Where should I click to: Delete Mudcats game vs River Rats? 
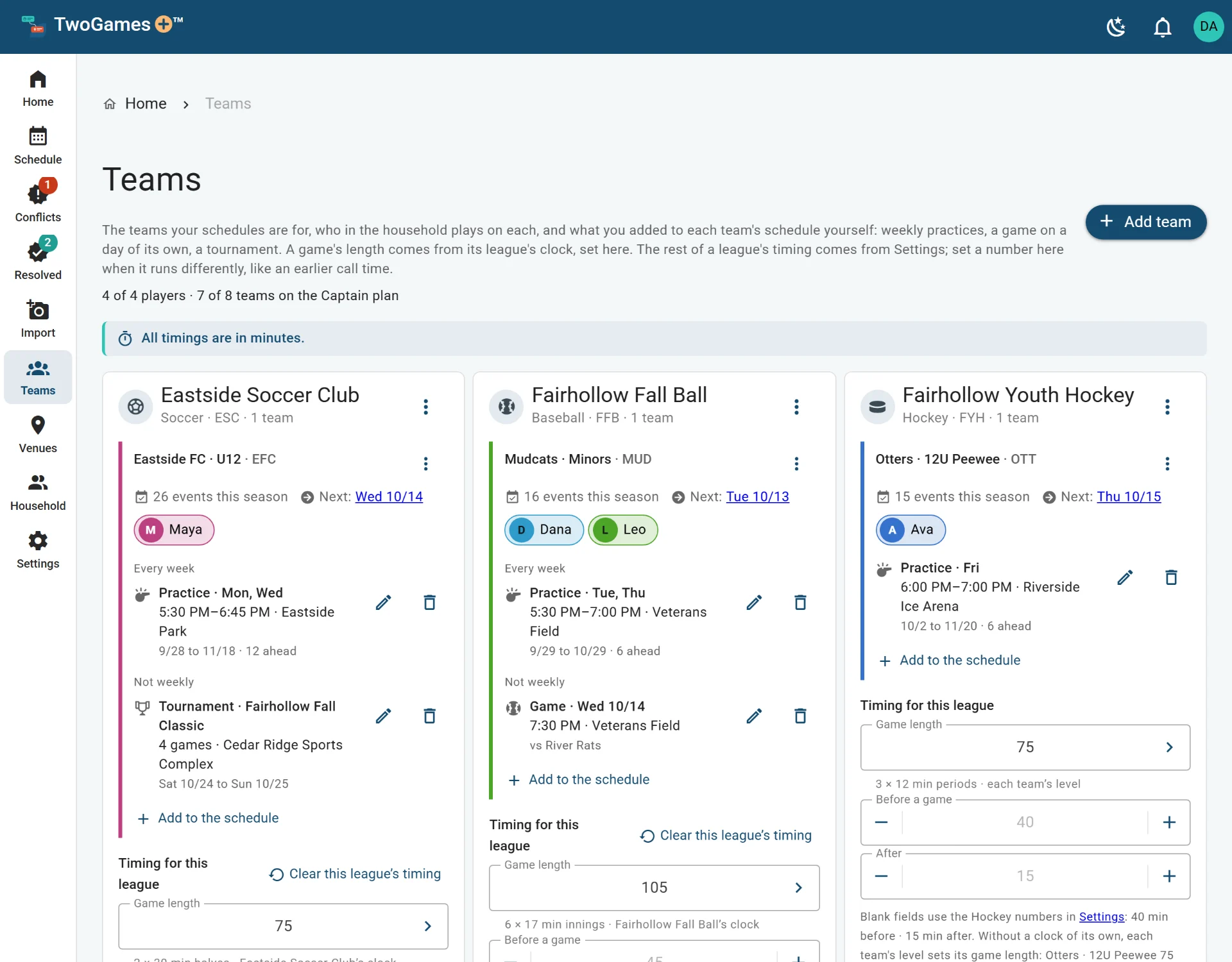800,716
